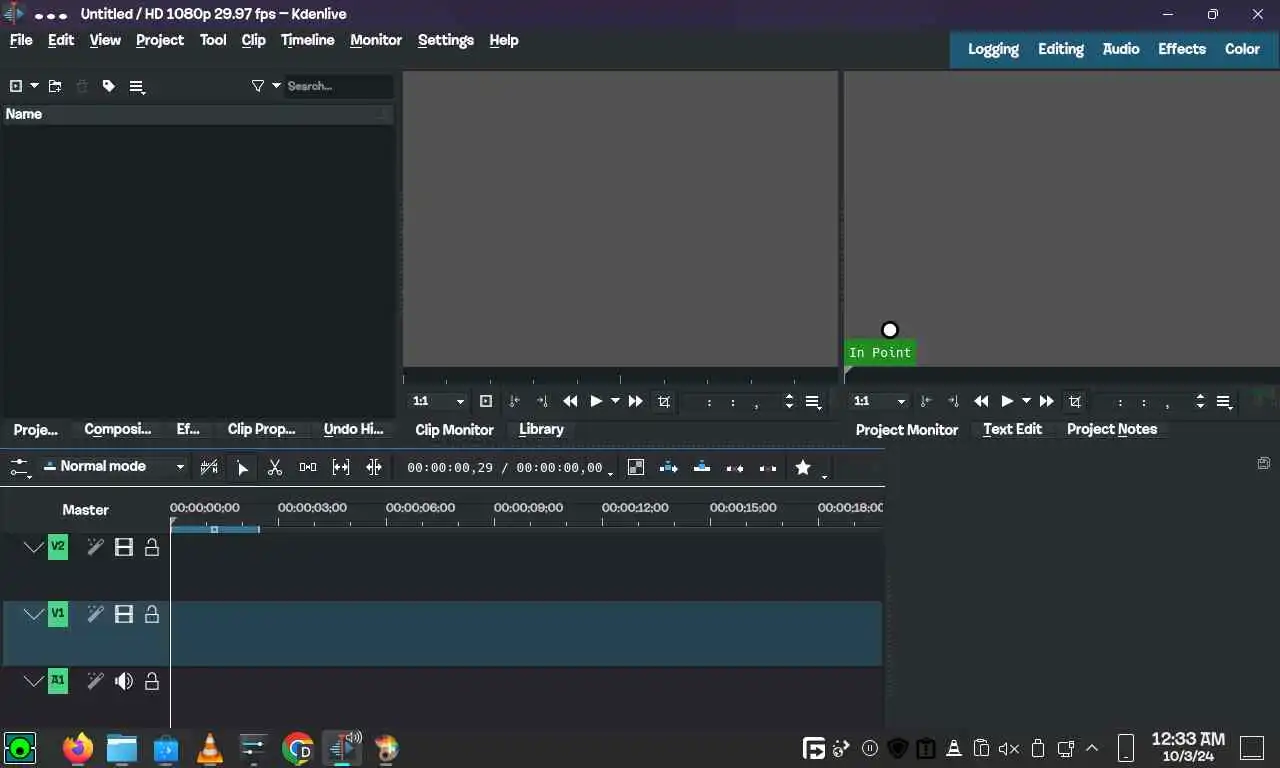Open clip monitor 1:1 zoom dropdown
Image resolution: width=1280 pixels, height=768 pixels.
coord(439,401)
